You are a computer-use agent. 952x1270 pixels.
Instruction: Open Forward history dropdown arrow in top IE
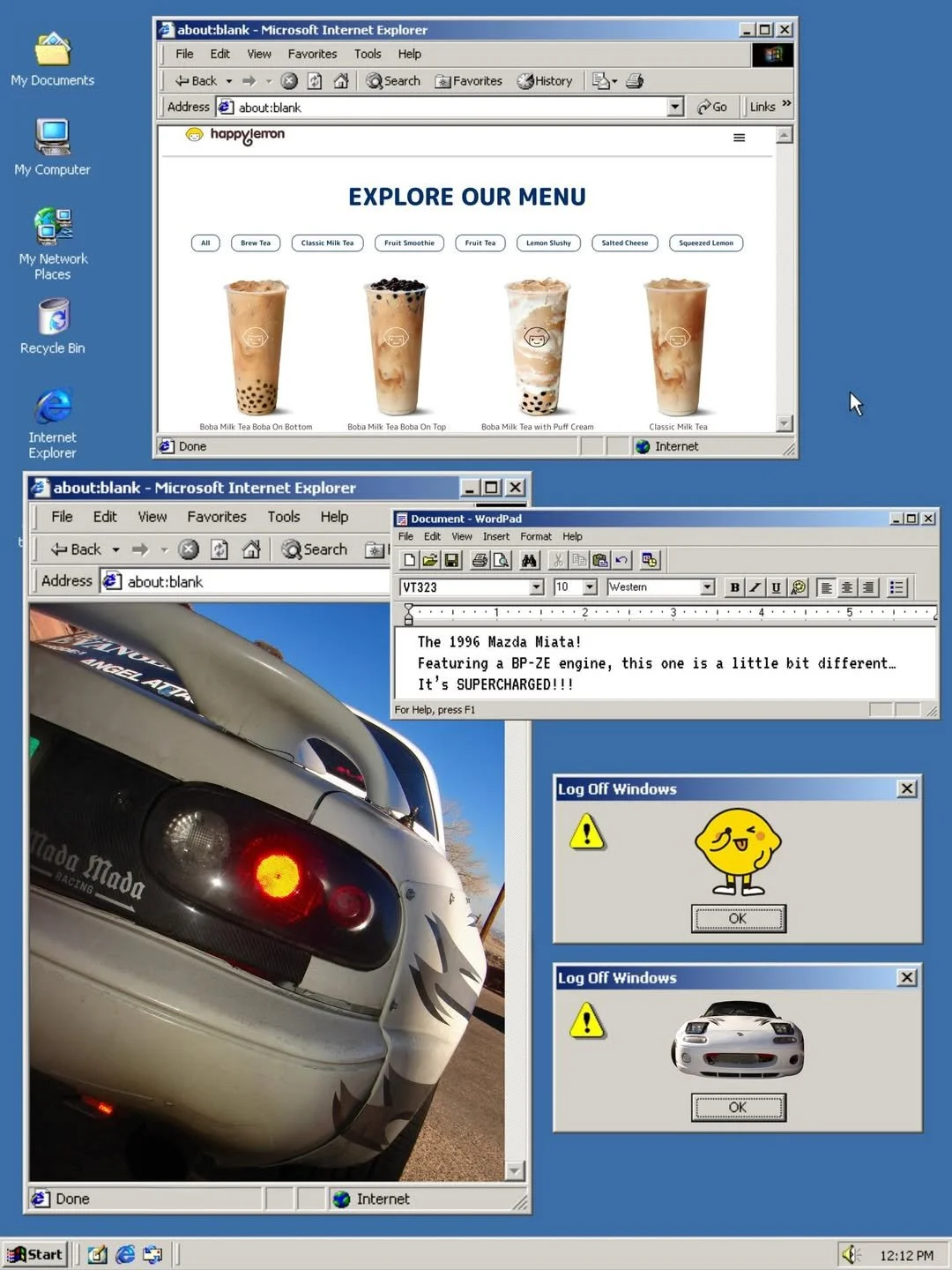pos(269,81)
